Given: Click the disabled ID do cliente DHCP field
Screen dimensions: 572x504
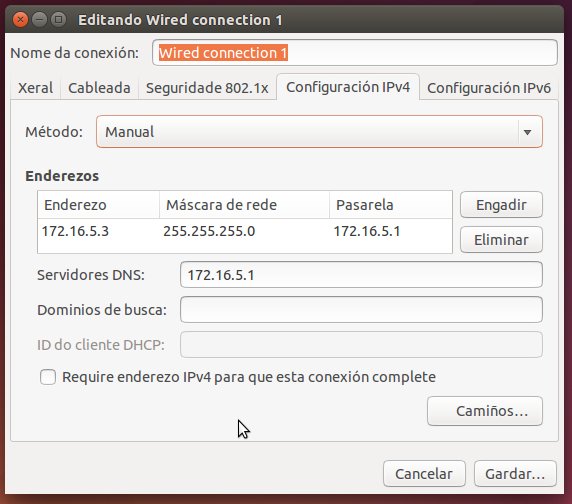Looking at the screenshot, I should click(x=361, y=345).
